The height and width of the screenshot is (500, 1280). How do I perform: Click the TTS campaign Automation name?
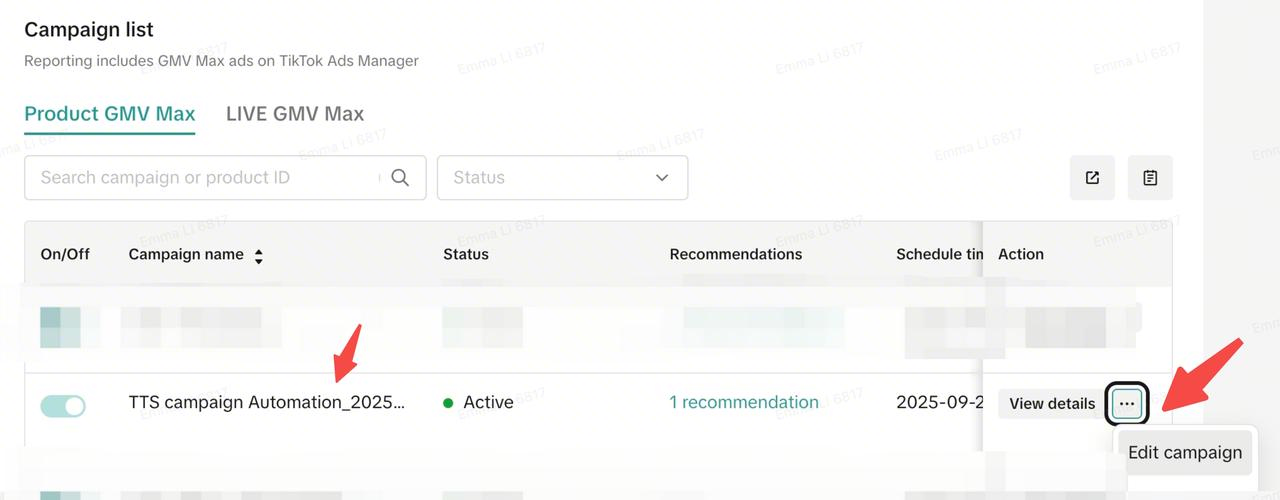tap(267, 403)
